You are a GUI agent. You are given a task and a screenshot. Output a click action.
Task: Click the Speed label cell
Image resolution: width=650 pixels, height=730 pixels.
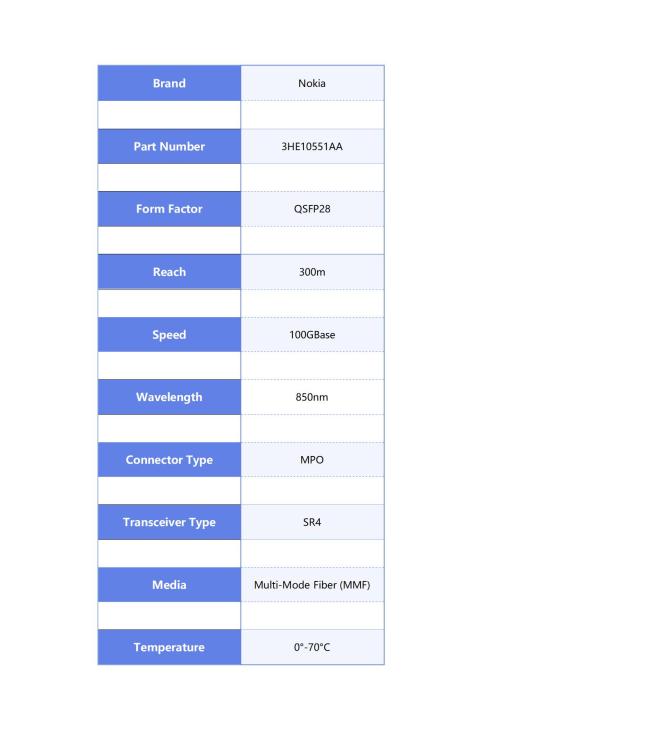(x=169, y=334)
